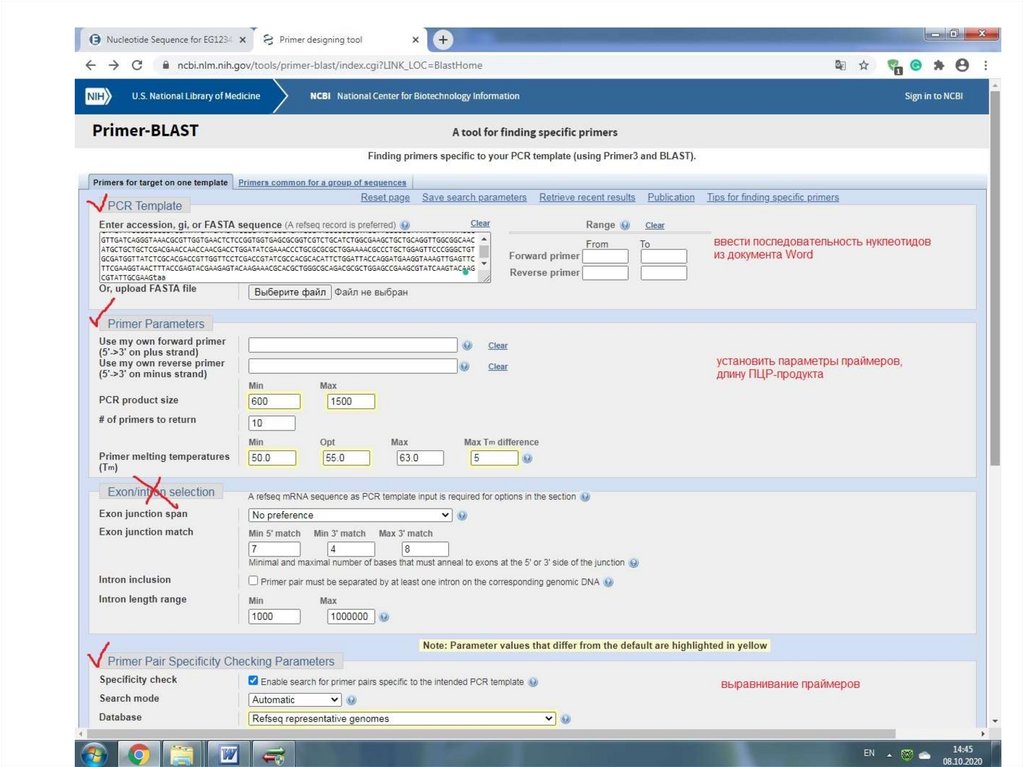Screen dimensions: 1024x767
Task: Click the Tm Opt value field
Action: (346, 458)
